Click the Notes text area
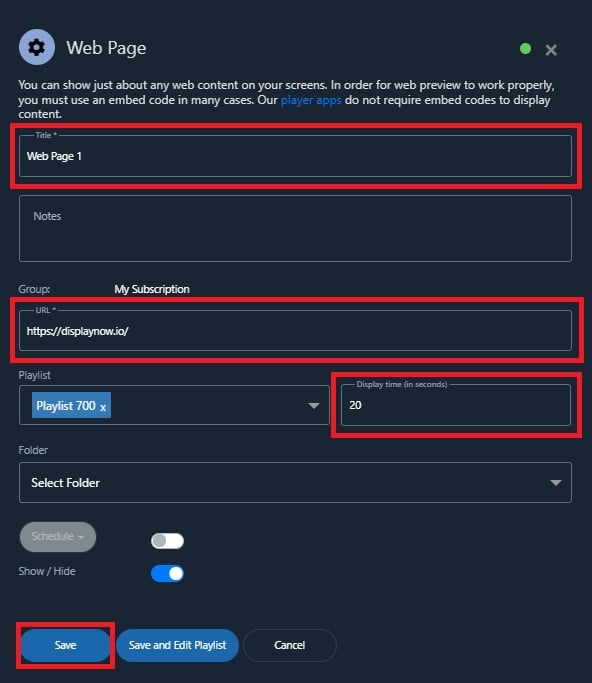The height and width of the screenshot is (683, 592). tap(295, 228)
